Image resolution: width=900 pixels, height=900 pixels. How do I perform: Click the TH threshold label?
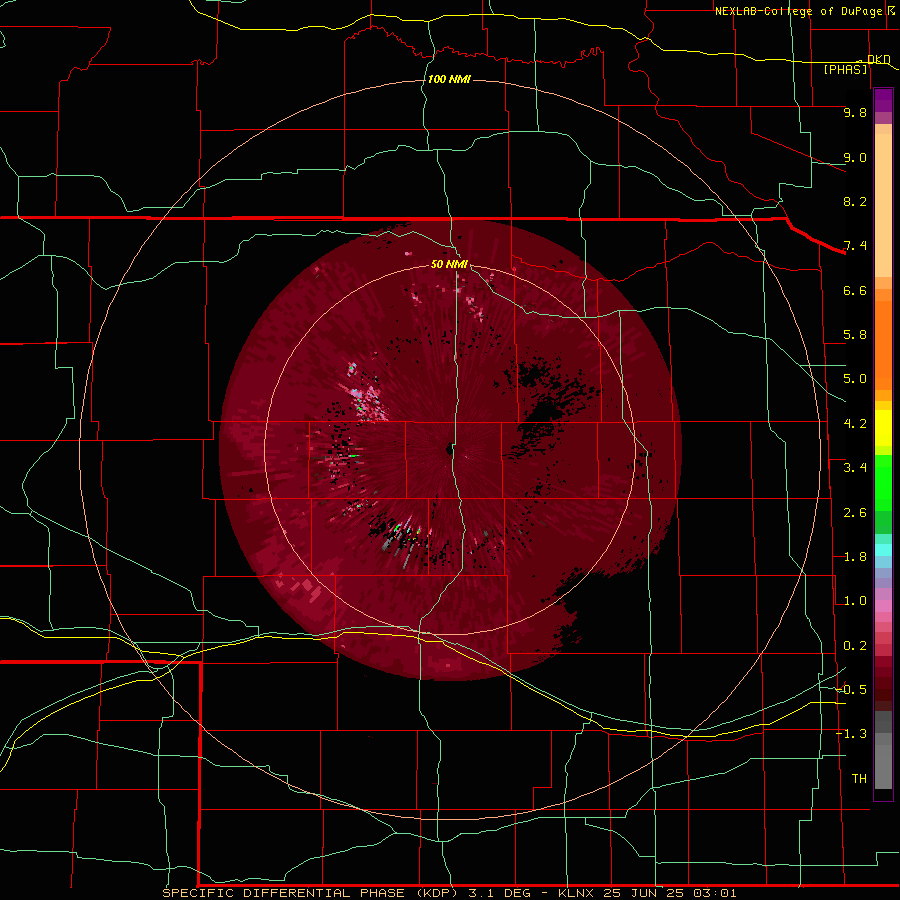point(859,779)
